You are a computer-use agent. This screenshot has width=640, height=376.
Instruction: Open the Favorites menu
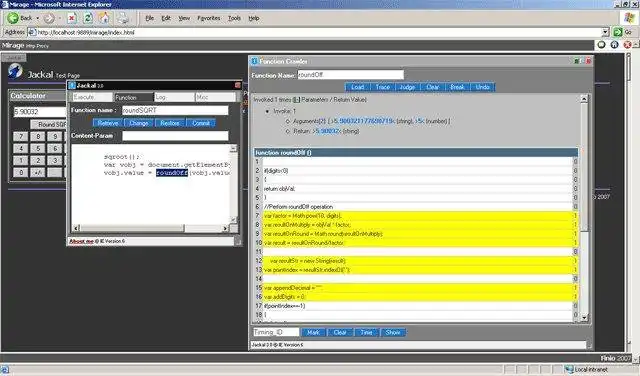[209, 18]
